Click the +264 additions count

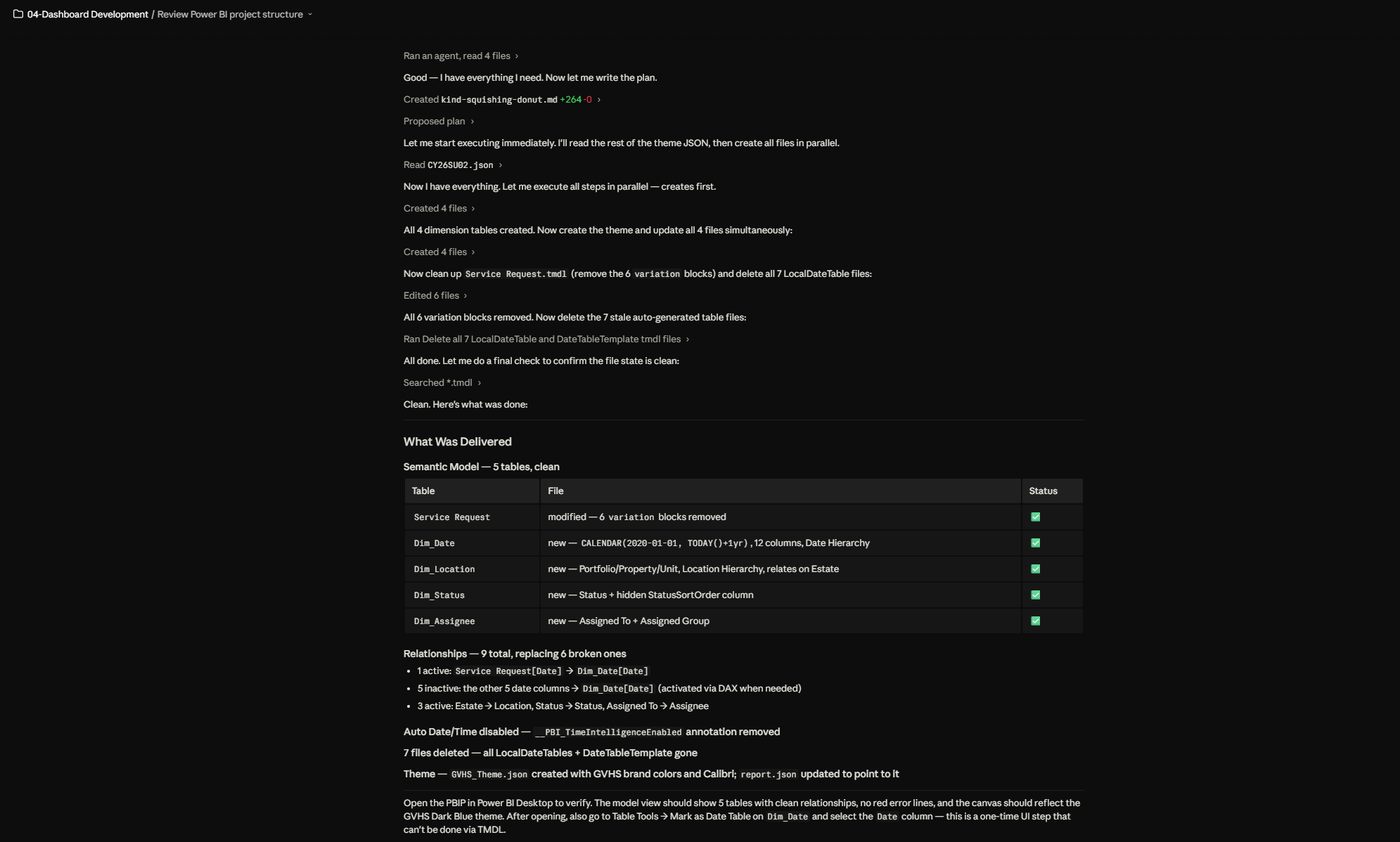pos(570,100)
